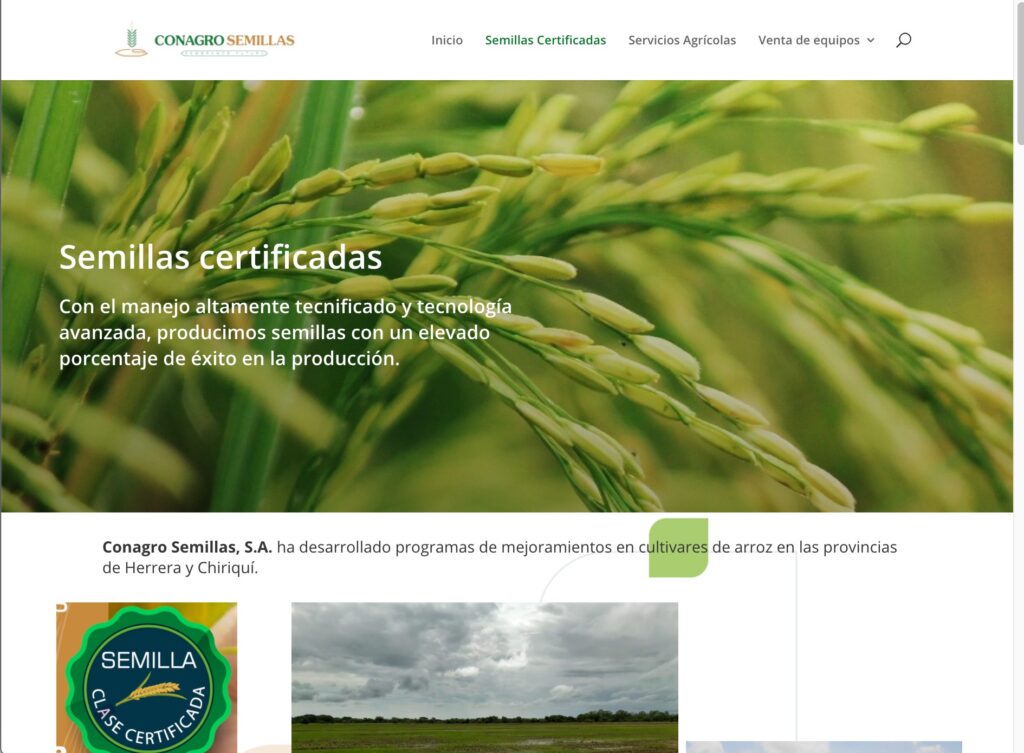
Task: Select the Semillas Certificadas menu item
Action: click(x=545, y=40)
